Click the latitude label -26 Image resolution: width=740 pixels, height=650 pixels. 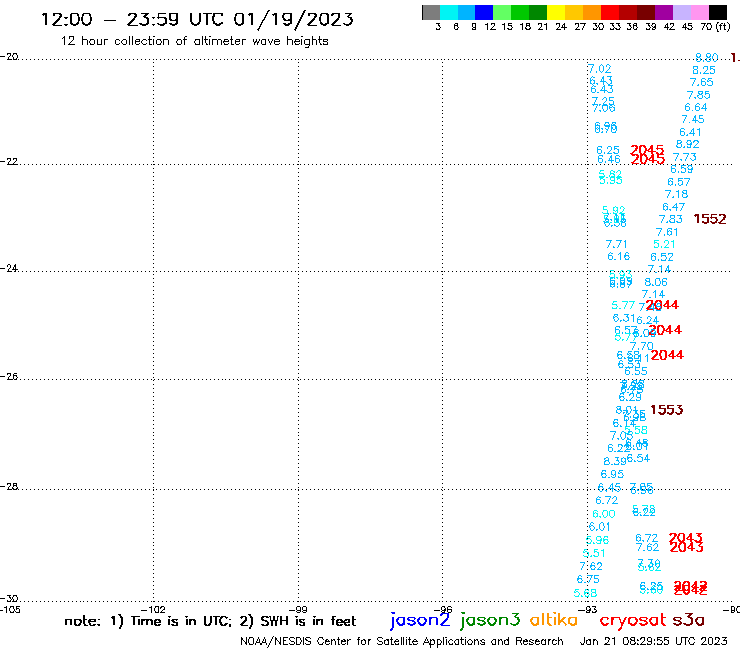tap(9, 377)
